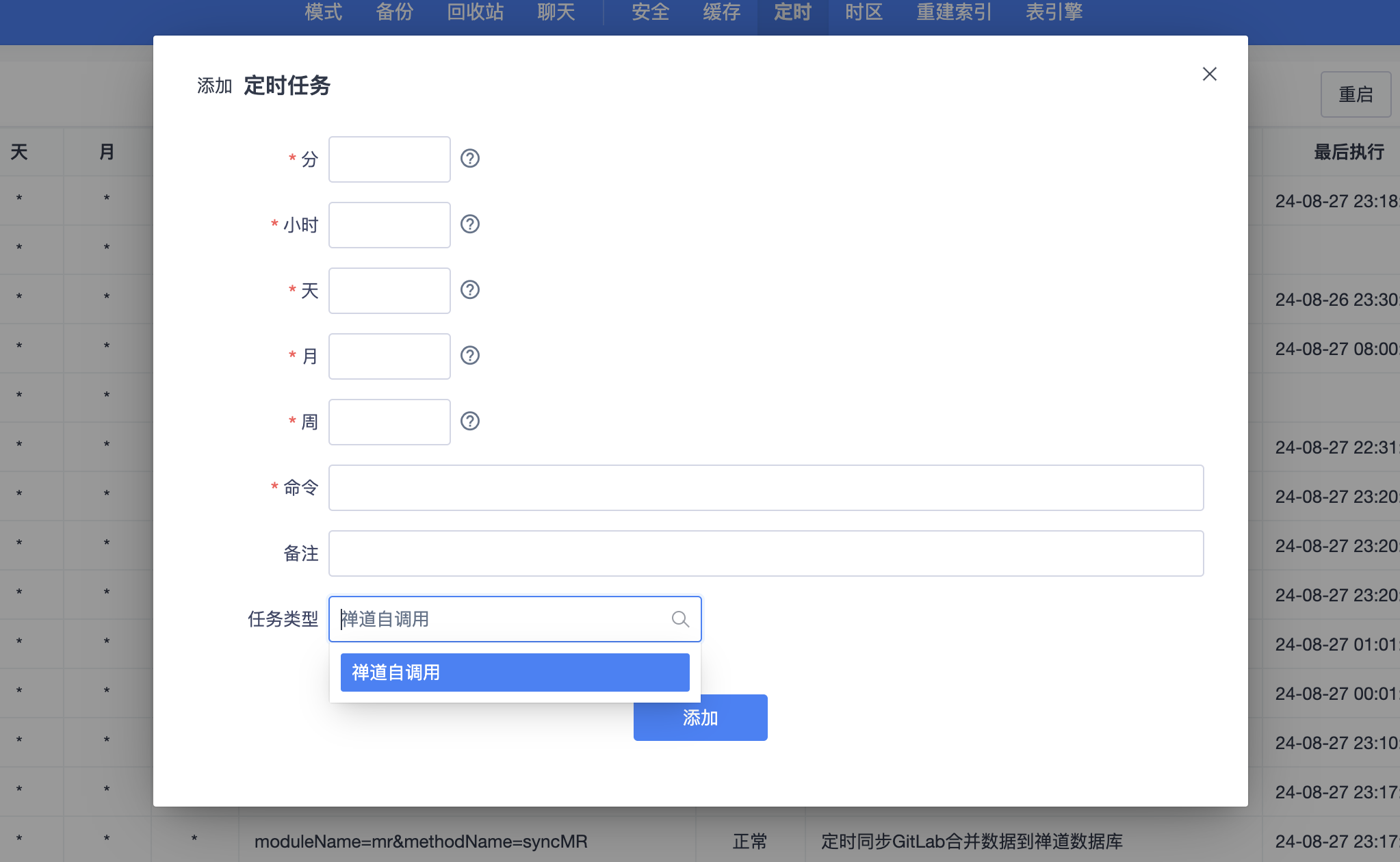Click the 小时 input box
The width and height of the screenshot is (1400, 862).
[389, 225]
